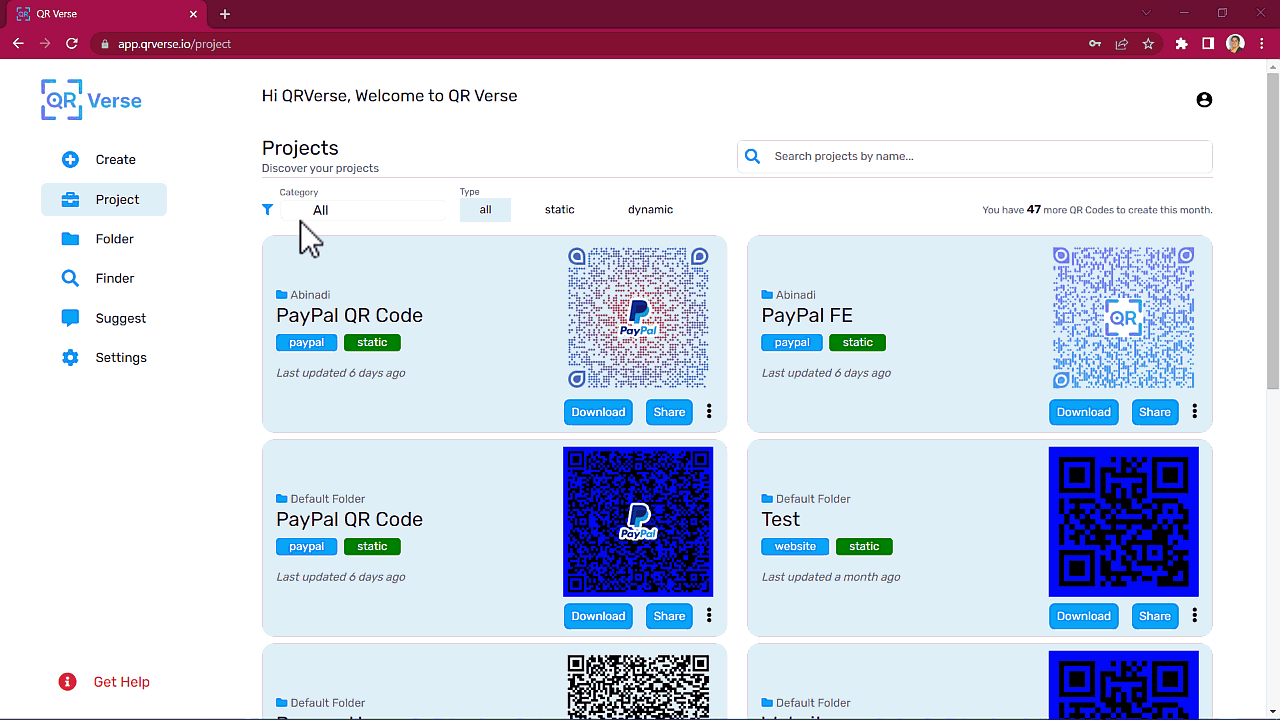This screenshot has height=720, width=1280.
Task: Open more options for Abinadi PayPal QR Code
Action: [x=709, y=412]
